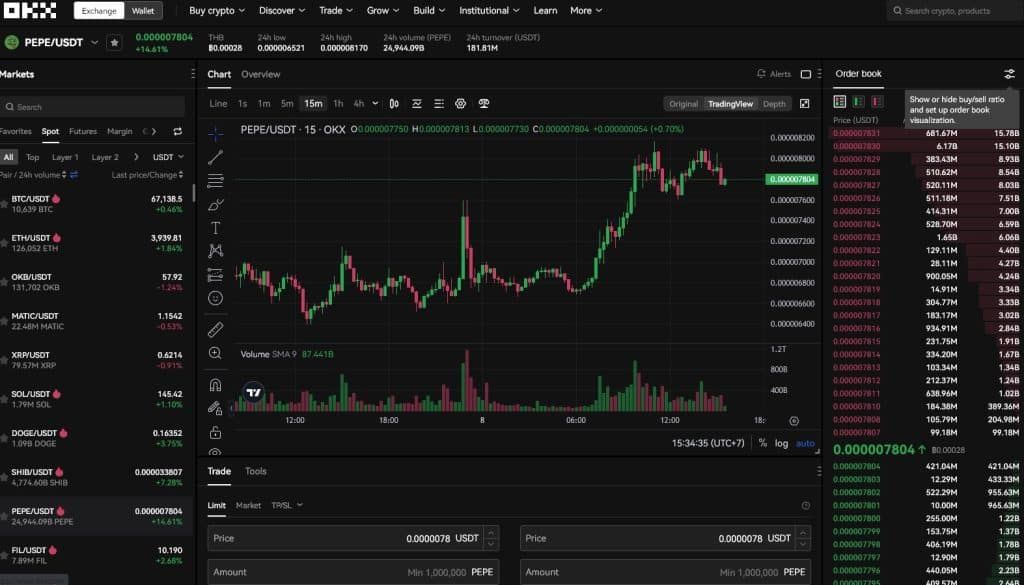The image size is (1024, 585).
Task: Click the left Price input field
Action: 353,539
